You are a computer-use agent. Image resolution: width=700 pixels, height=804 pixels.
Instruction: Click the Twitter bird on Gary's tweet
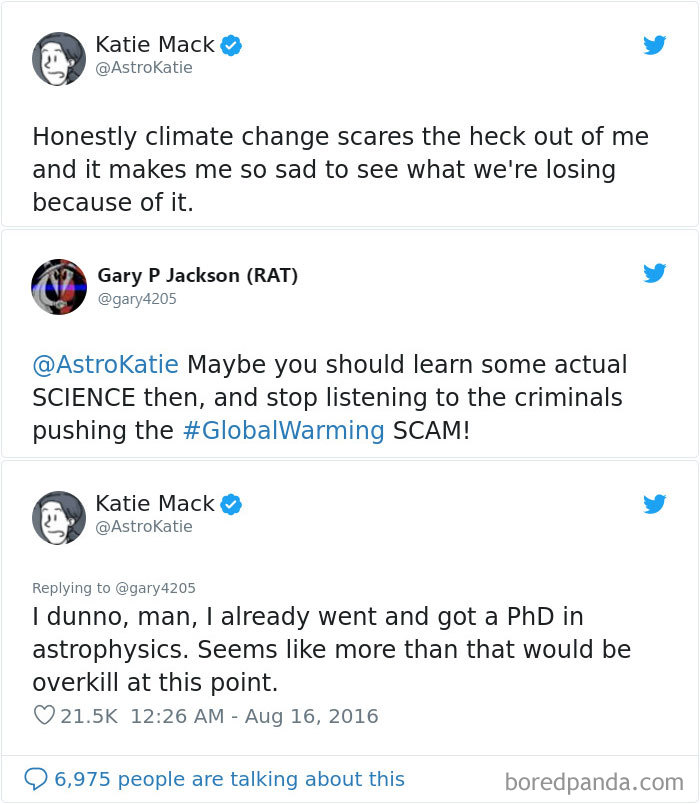click(655, 272)
